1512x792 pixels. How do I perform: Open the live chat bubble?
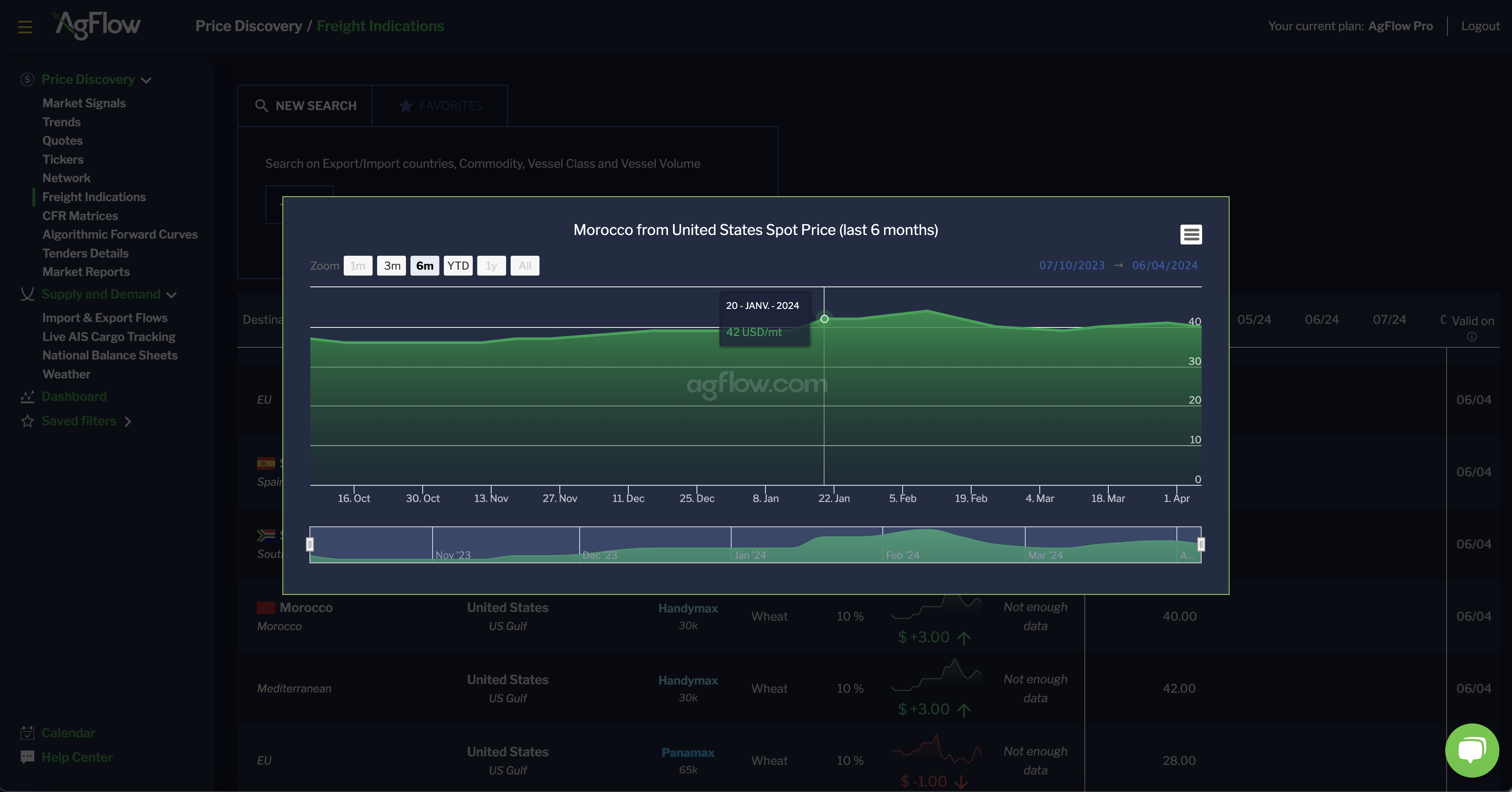[1471, 751]
